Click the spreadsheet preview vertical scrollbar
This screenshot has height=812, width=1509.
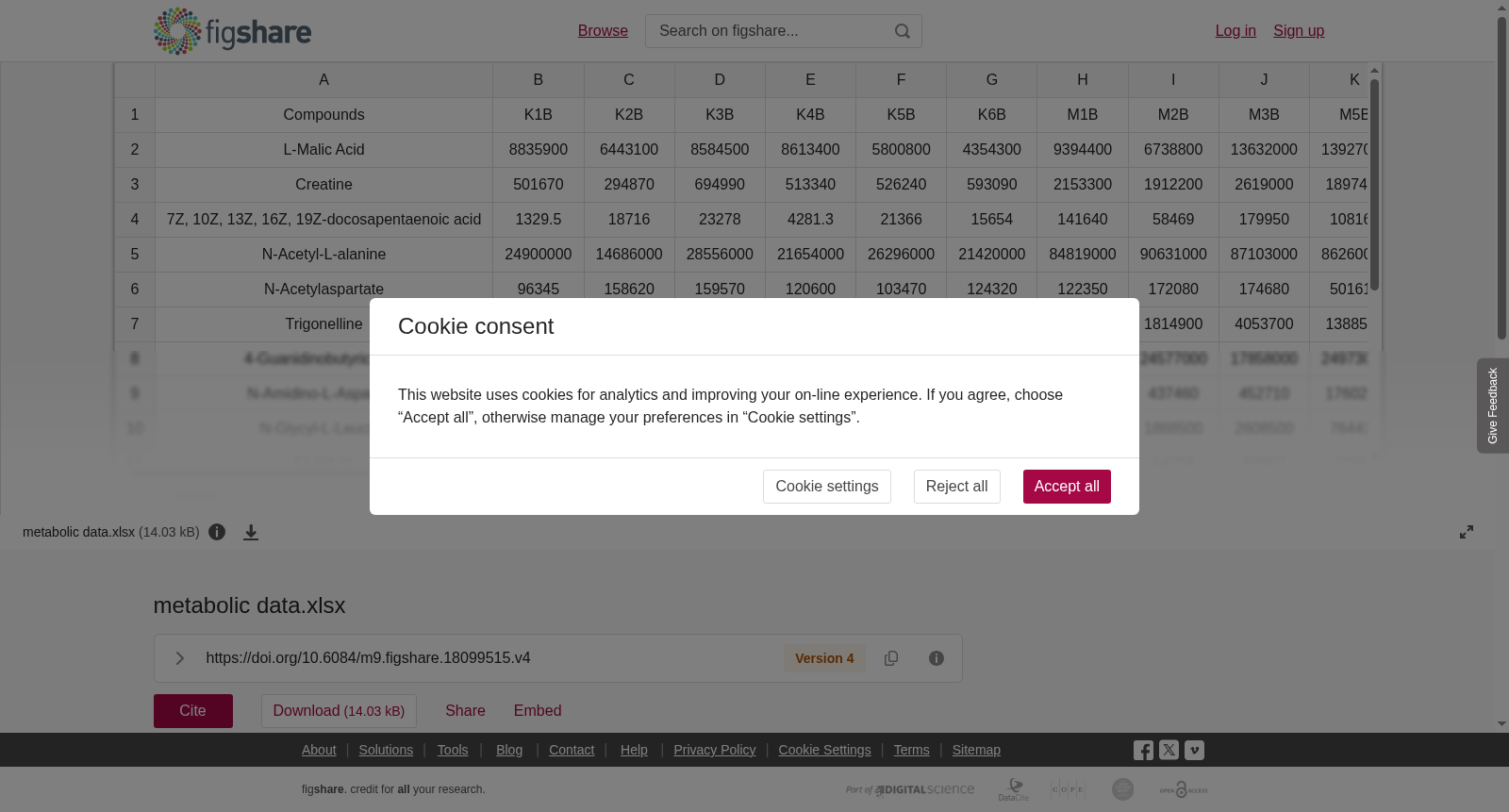(1375, 185)
